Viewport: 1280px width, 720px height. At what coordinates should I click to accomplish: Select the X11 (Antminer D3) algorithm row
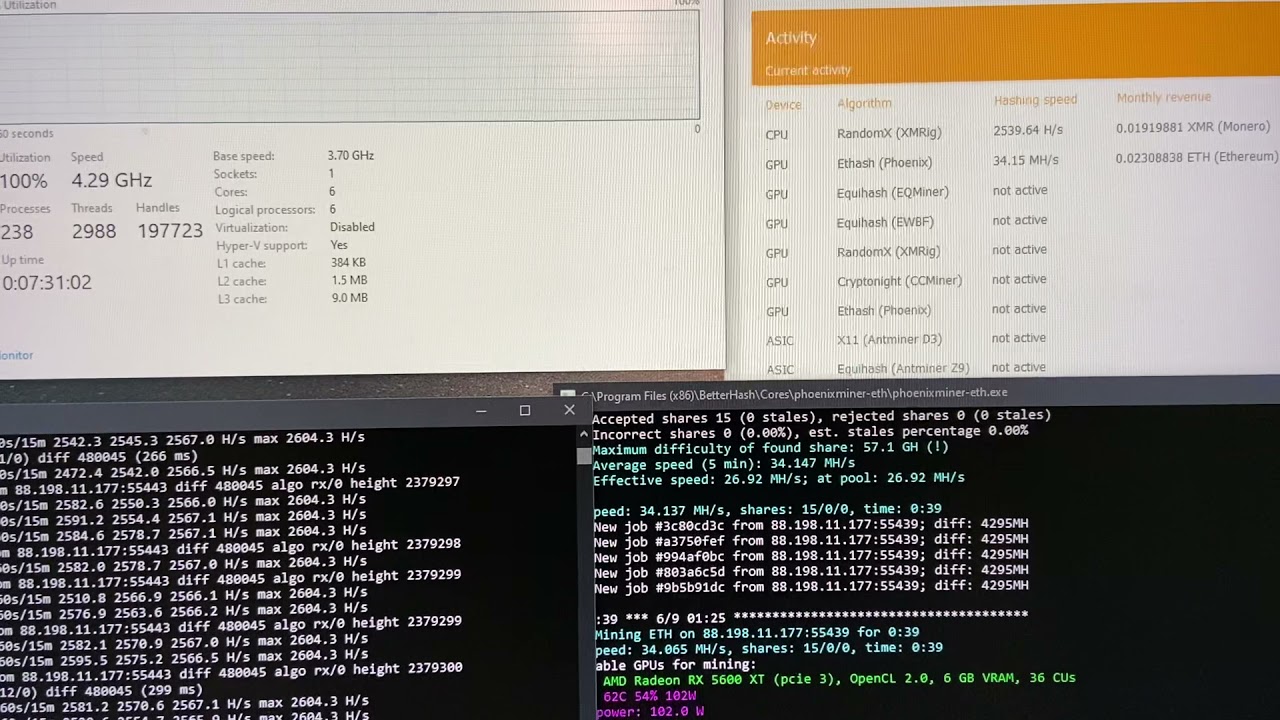pos(889,340)
